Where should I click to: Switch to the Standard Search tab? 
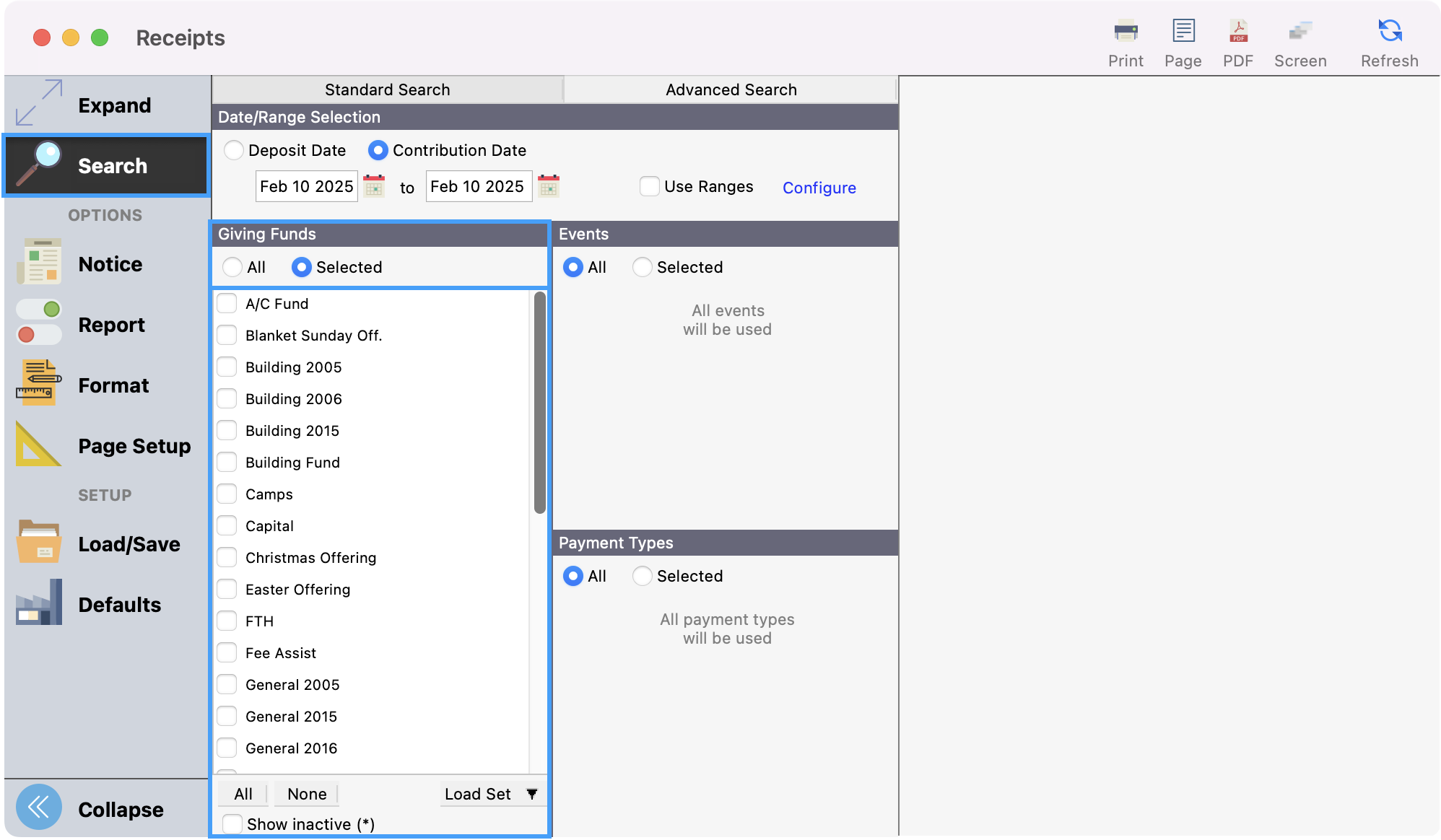387,89
